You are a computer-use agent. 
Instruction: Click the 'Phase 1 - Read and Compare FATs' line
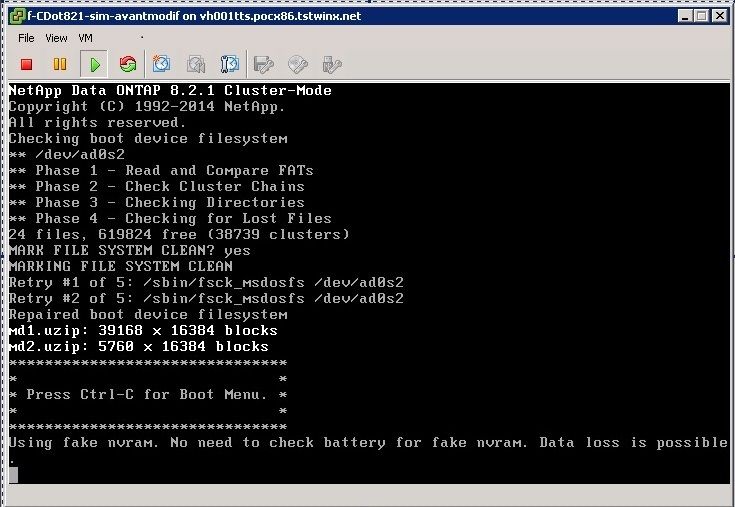click(161, 171)
